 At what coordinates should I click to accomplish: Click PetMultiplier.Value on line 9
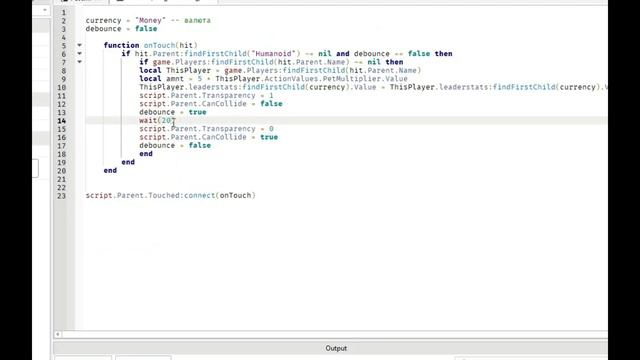pyautogui.click(x=365, y=79)
